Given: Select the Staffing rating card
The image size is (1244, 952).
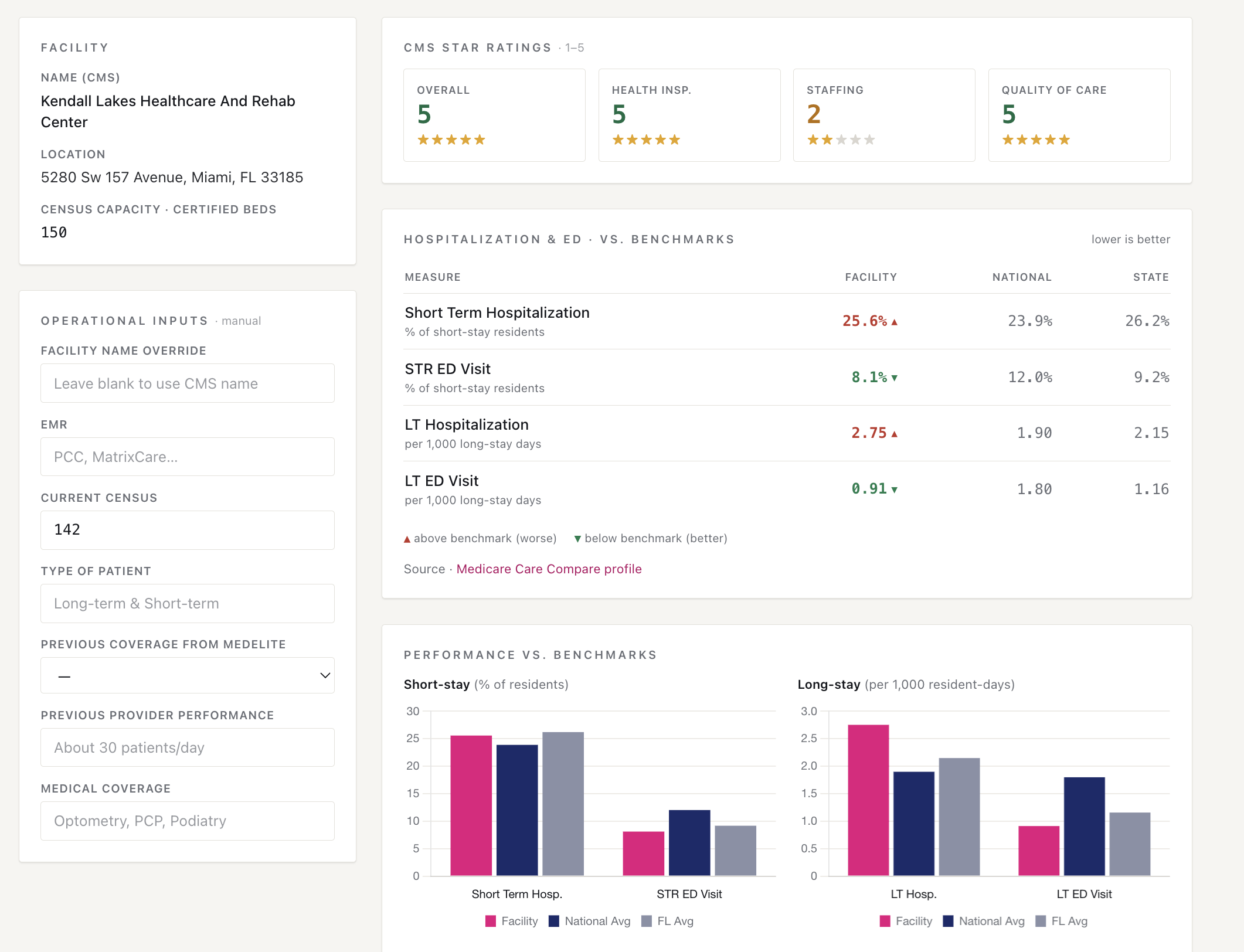Looking at the screenshot, I should pos(884,115).
